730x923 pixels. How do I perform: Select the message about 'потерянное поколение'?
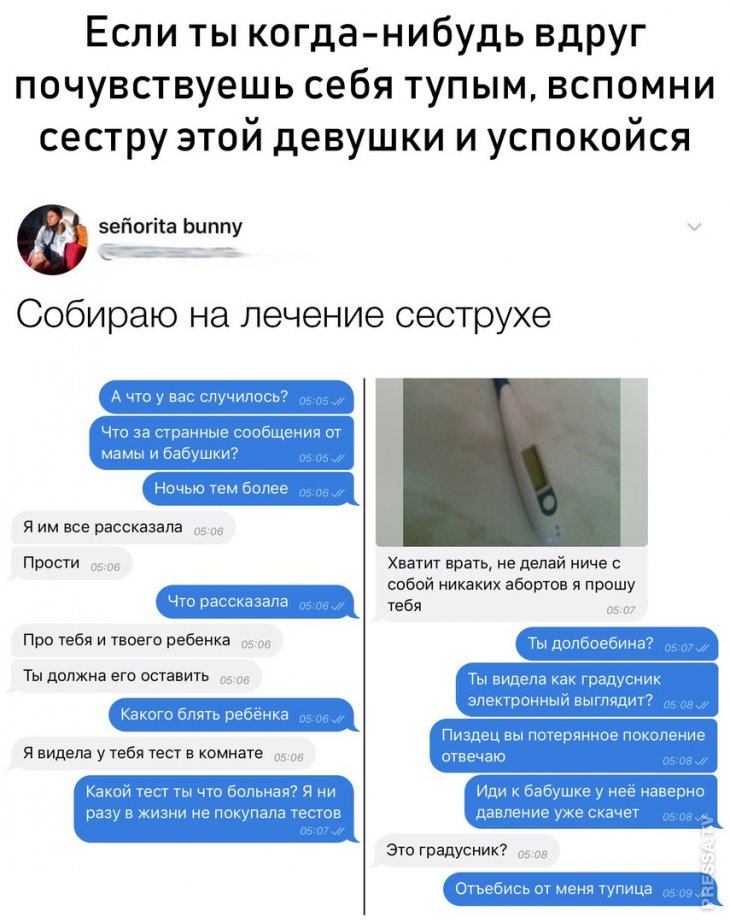574,746
